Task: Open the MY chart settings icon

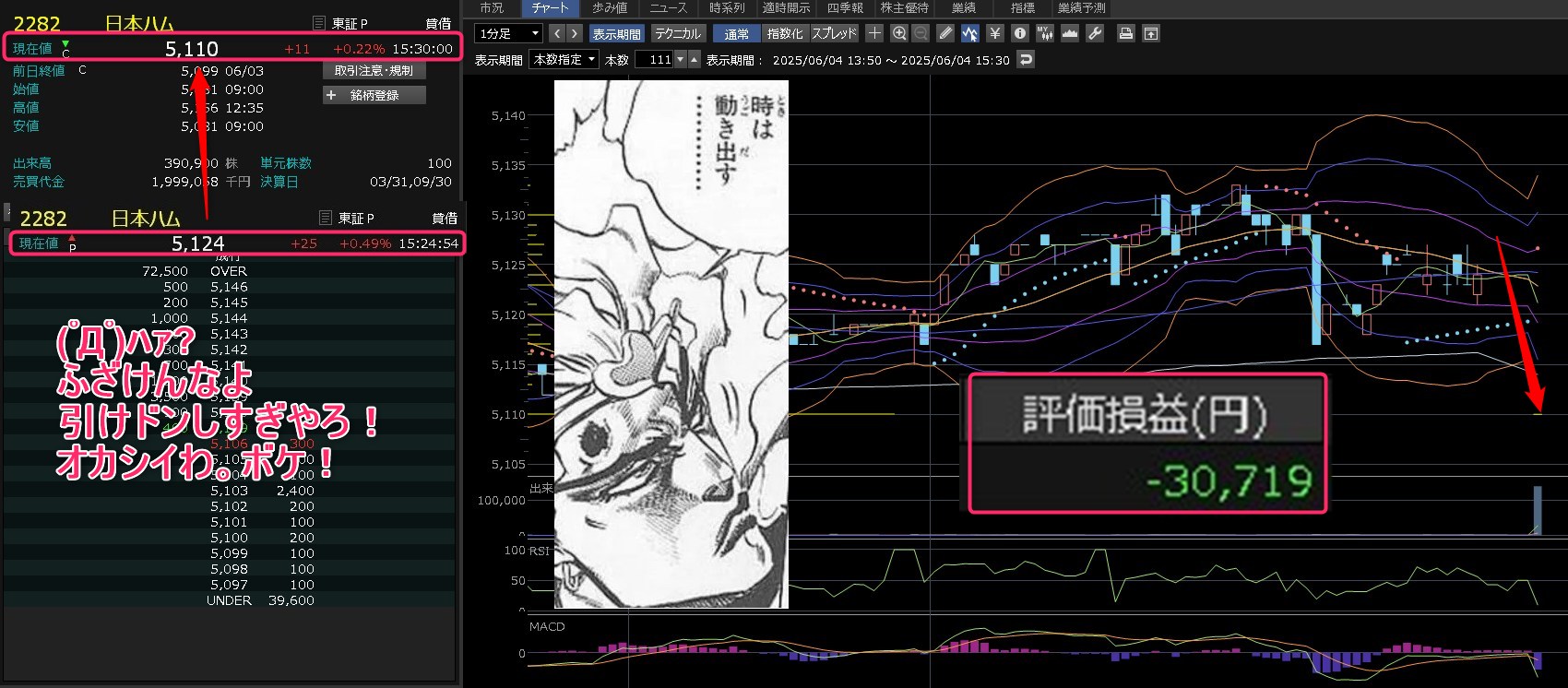Action: (1044, 33)
